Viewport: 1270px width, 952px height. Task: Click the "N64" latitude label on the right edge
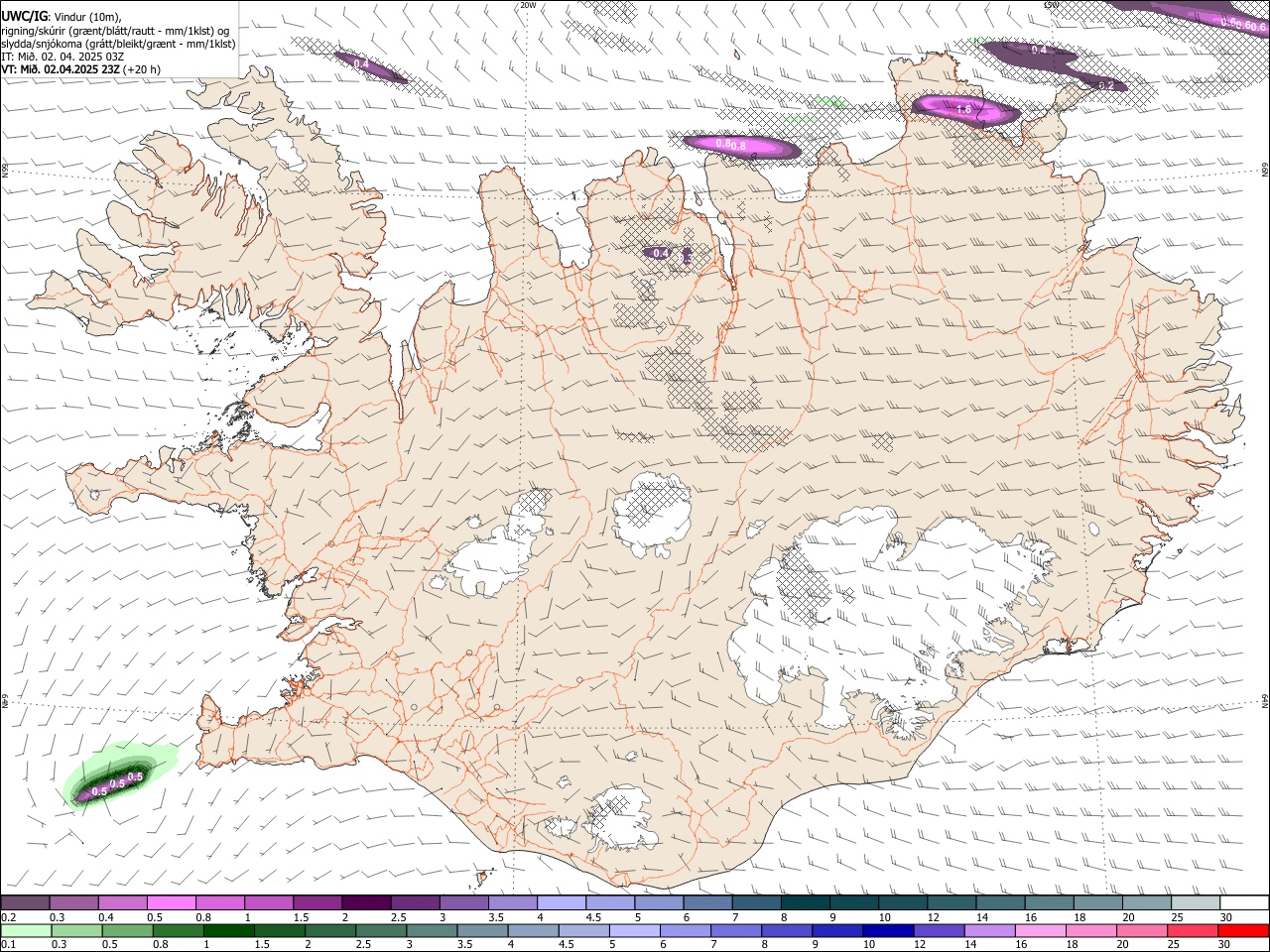click(x=1265, y=700)
